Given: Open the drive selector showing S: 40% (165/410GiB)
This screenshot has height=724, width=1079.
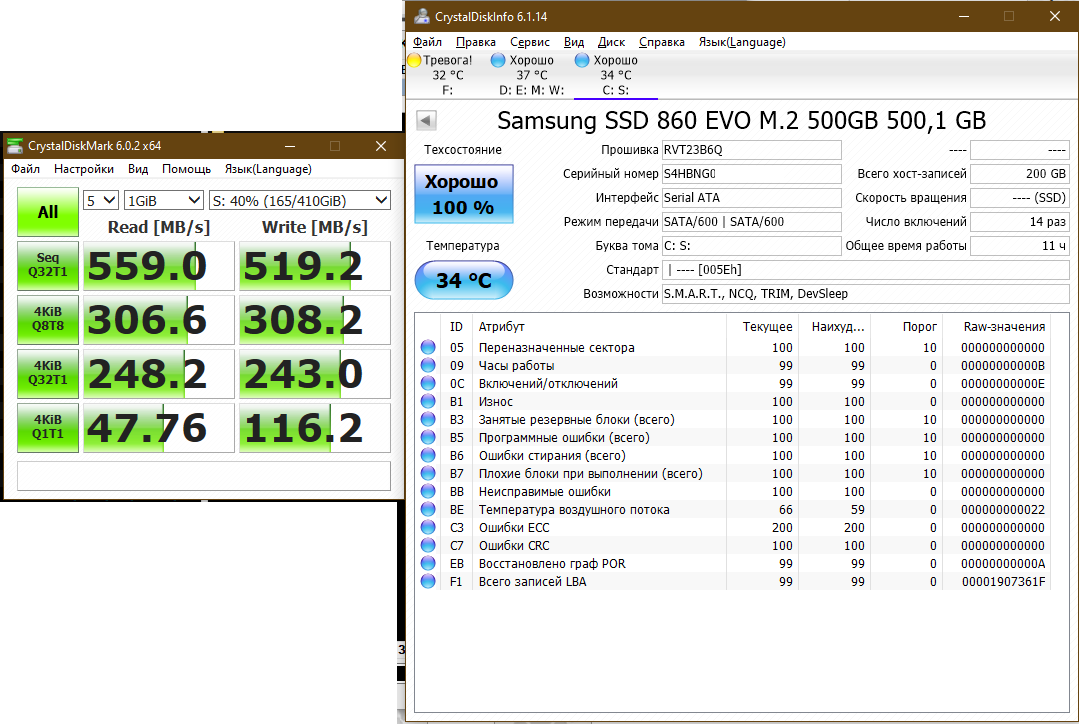Looking at the screenshot, I should [x=299, y=200].
